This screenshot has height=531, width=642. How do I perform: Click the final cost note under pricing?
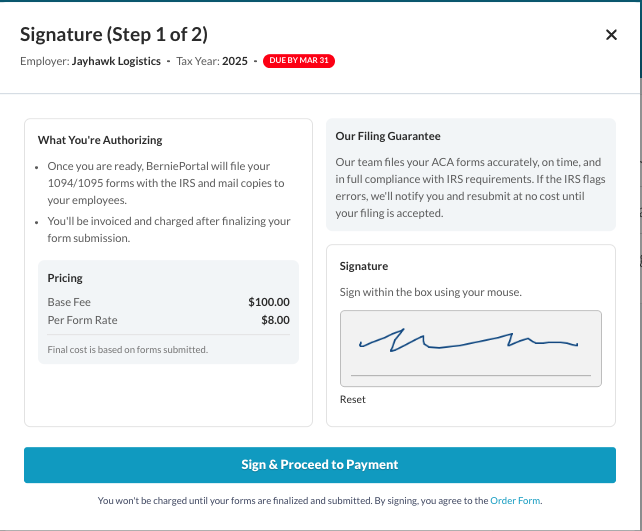[128, 350]
